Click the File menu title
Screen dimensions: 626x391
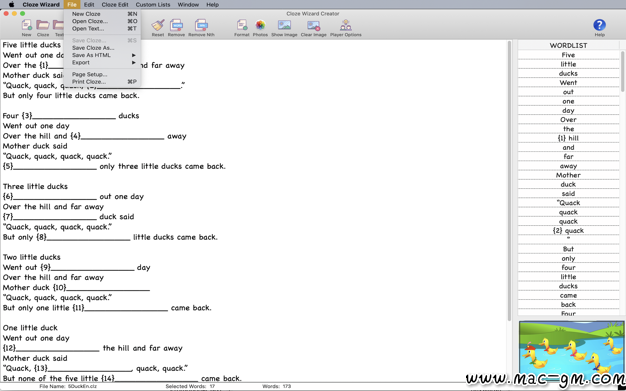point(72,4)
